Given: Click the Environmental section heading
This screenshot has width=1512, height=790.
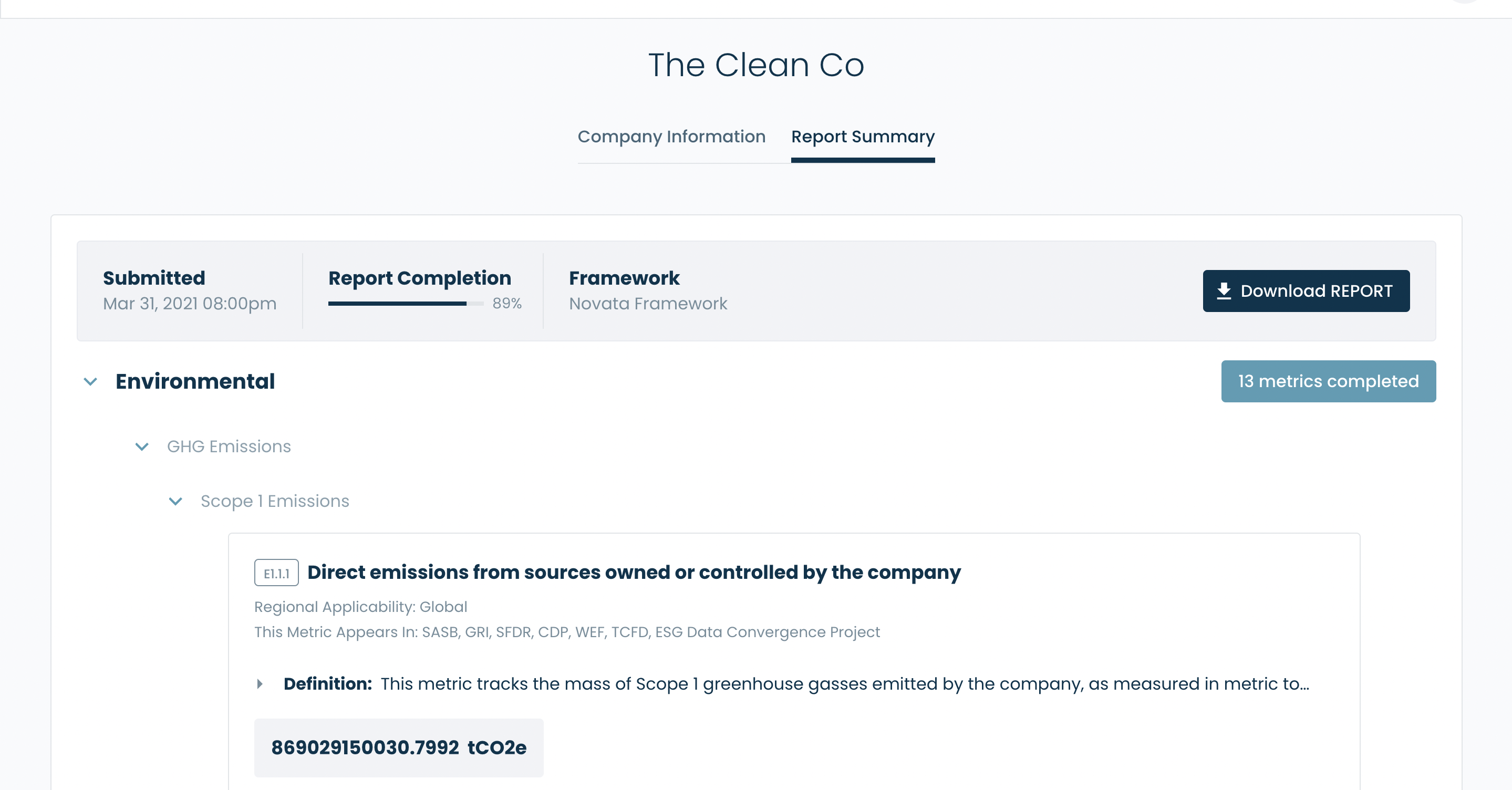Looking at the screenshot, I should 195,381.
